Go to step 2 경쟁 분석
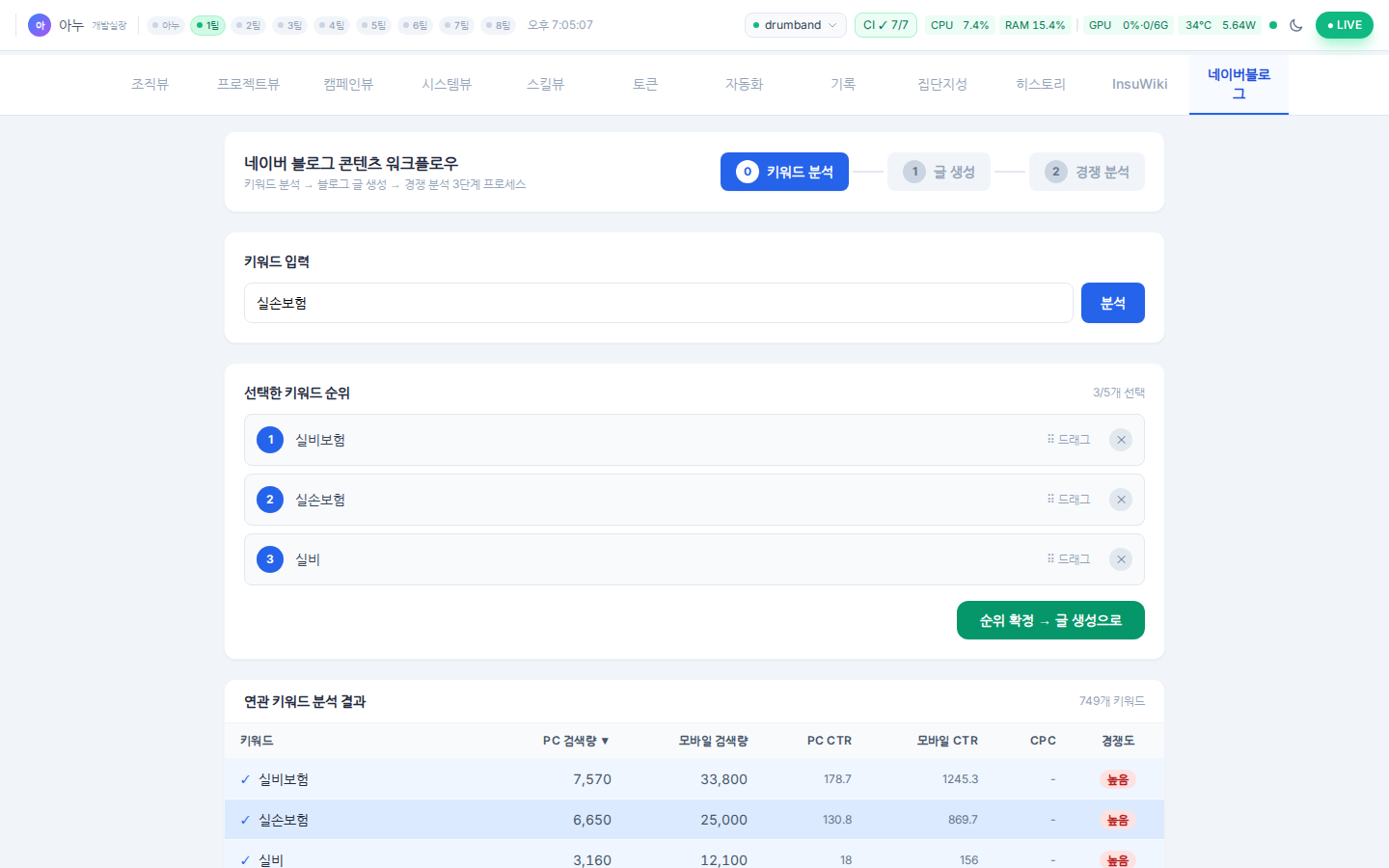The height and width of the screenshot is (868, 1389). click(1086, 172)
